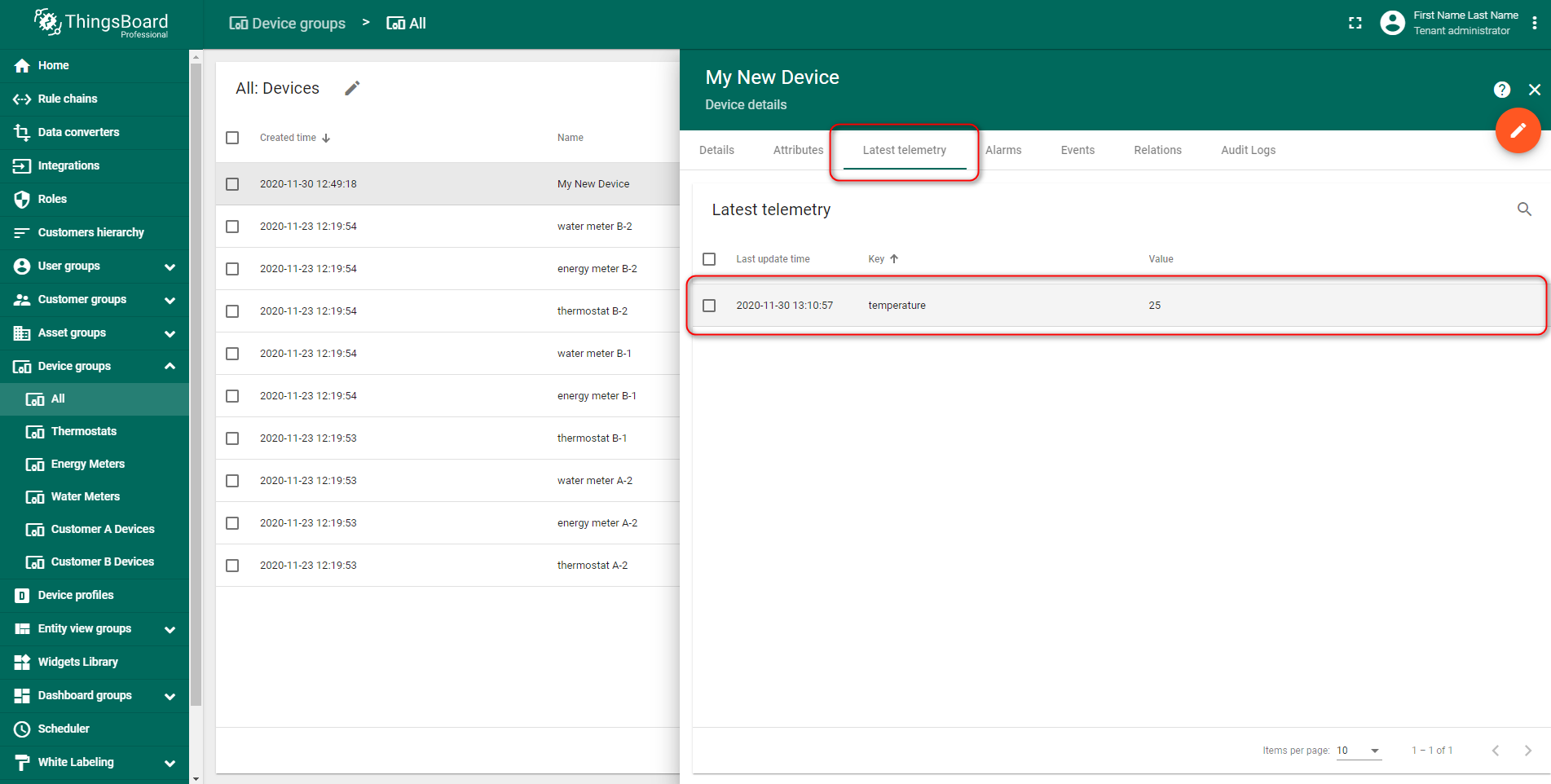Image resolution: width=1551 pixels, height=784 pixels.
Task: Check the thermostat A-2 checkbox
Action: click(232, 566)
